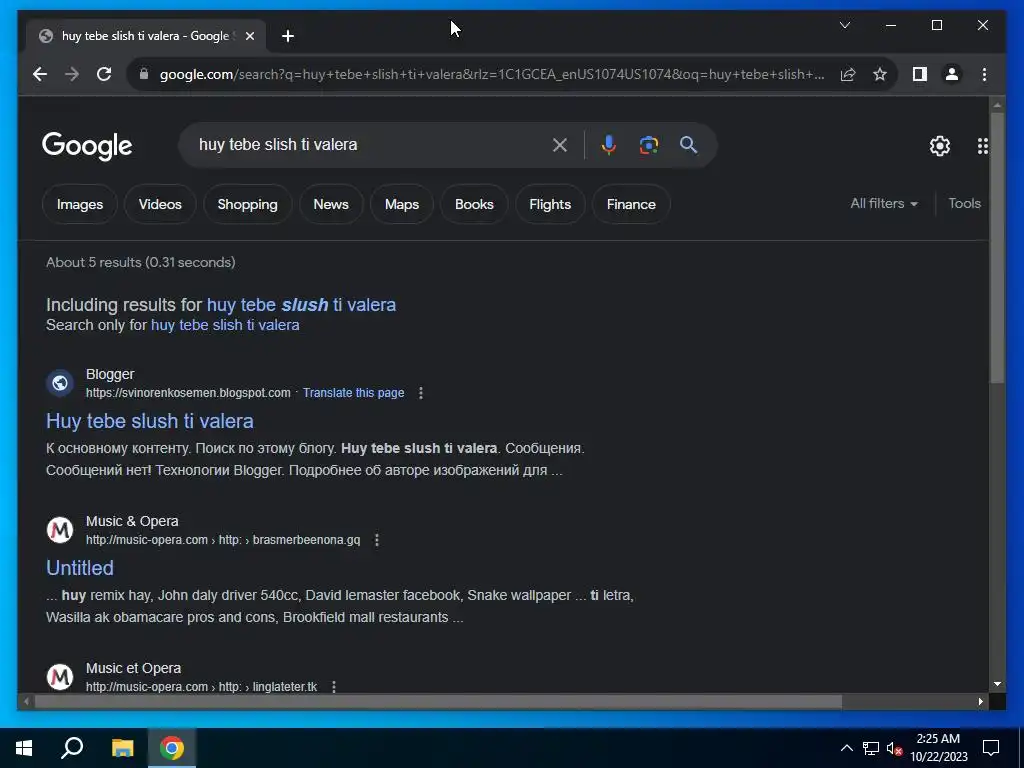Go to the Google logo homepage
The image size is (1024, 768).
87,146
